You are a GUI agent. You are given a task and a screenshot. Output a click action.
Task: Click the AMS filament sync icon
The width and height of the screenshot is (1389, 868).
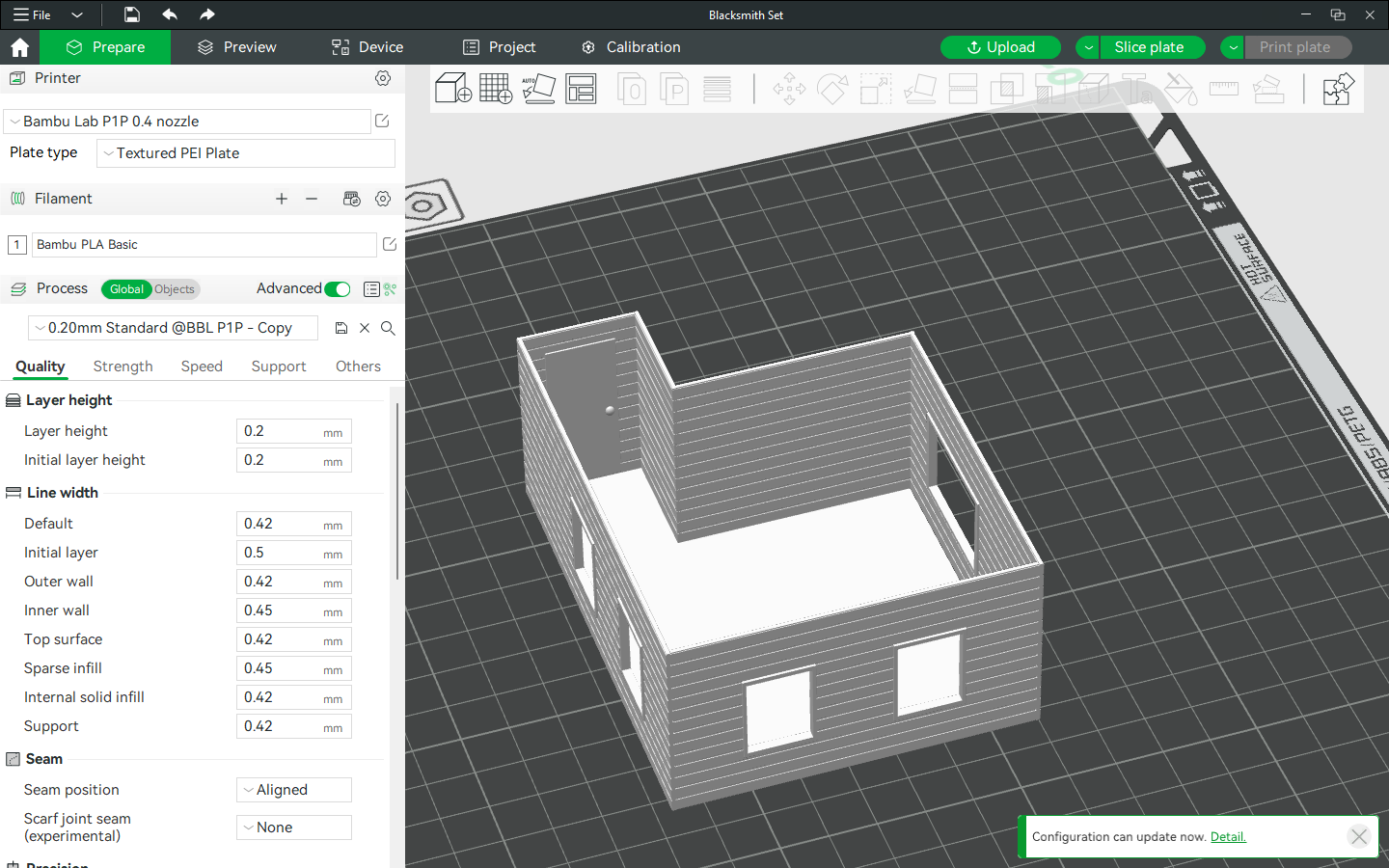[352, 199]
